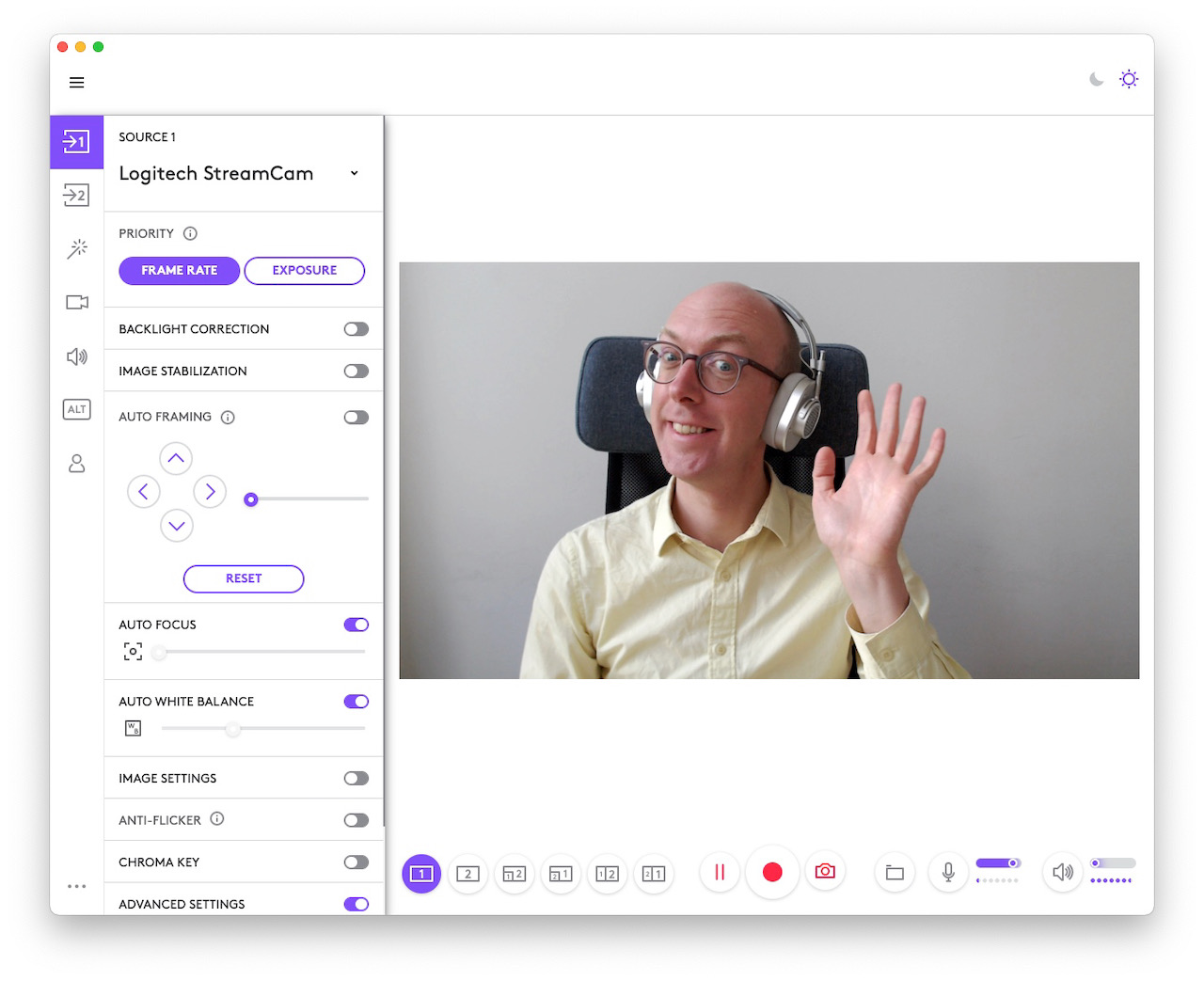
Task: Select side-by-side 2|1 layout
Action: click(654, 874)
